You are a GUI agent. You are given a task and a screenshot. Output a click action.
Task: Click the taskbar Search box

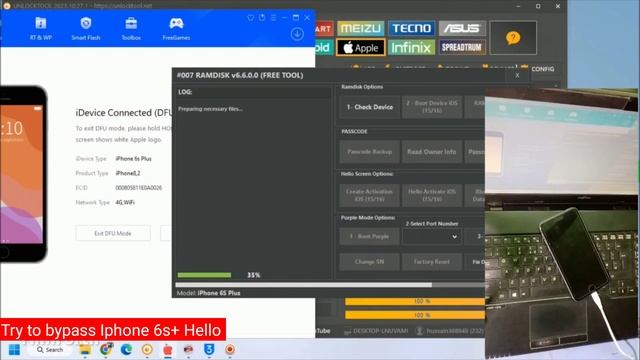50,350
